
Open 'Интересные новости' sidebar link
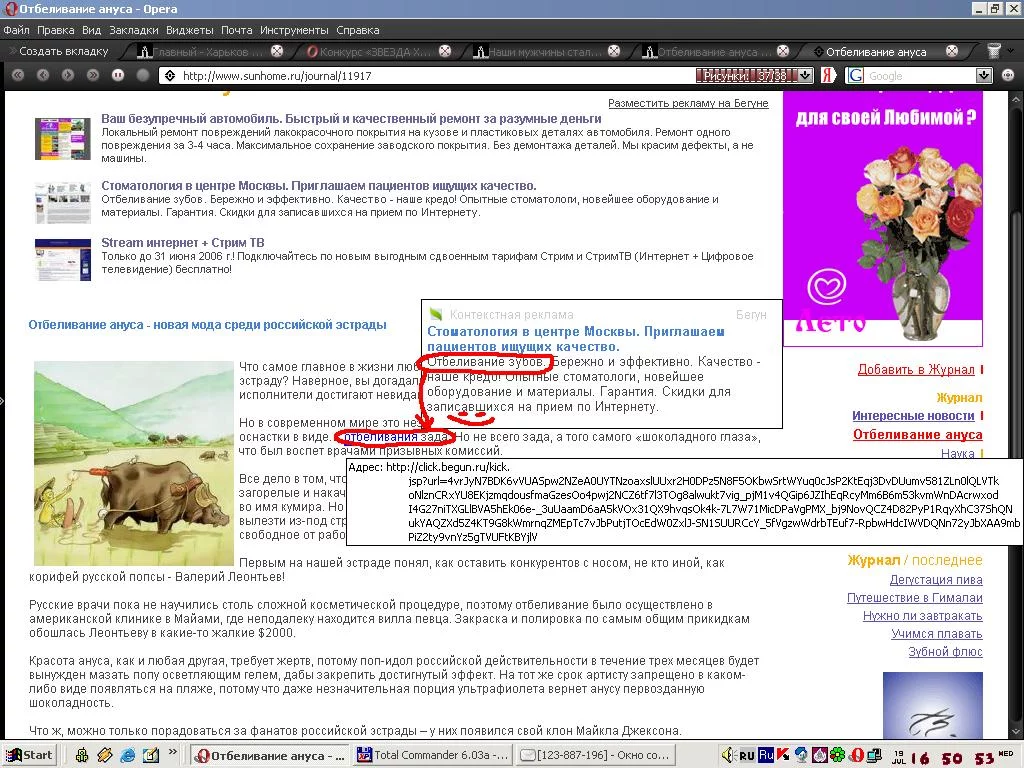point(913,416)
